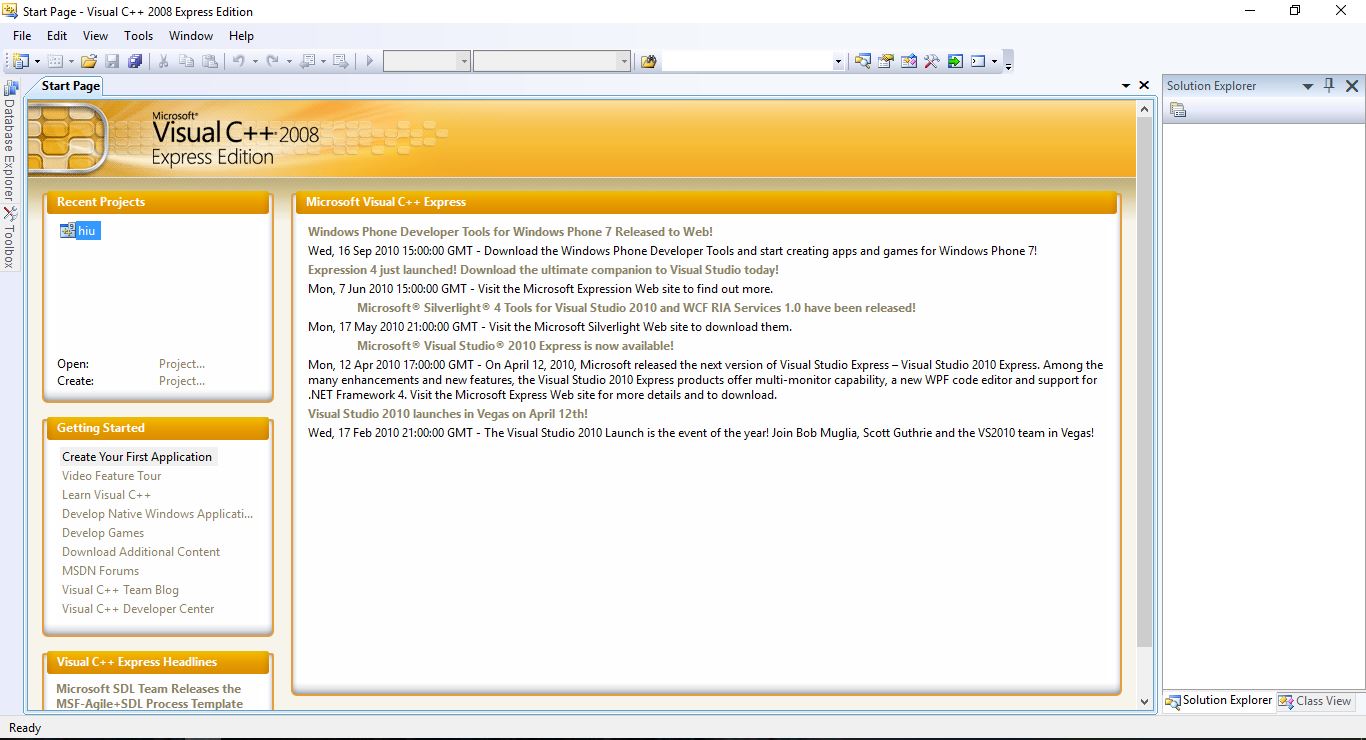Image resolution: width=1366 pixels, height=740 pixels.
Task: Expand the Add New Item dropdown arrow
Action: tap(70, 62)
